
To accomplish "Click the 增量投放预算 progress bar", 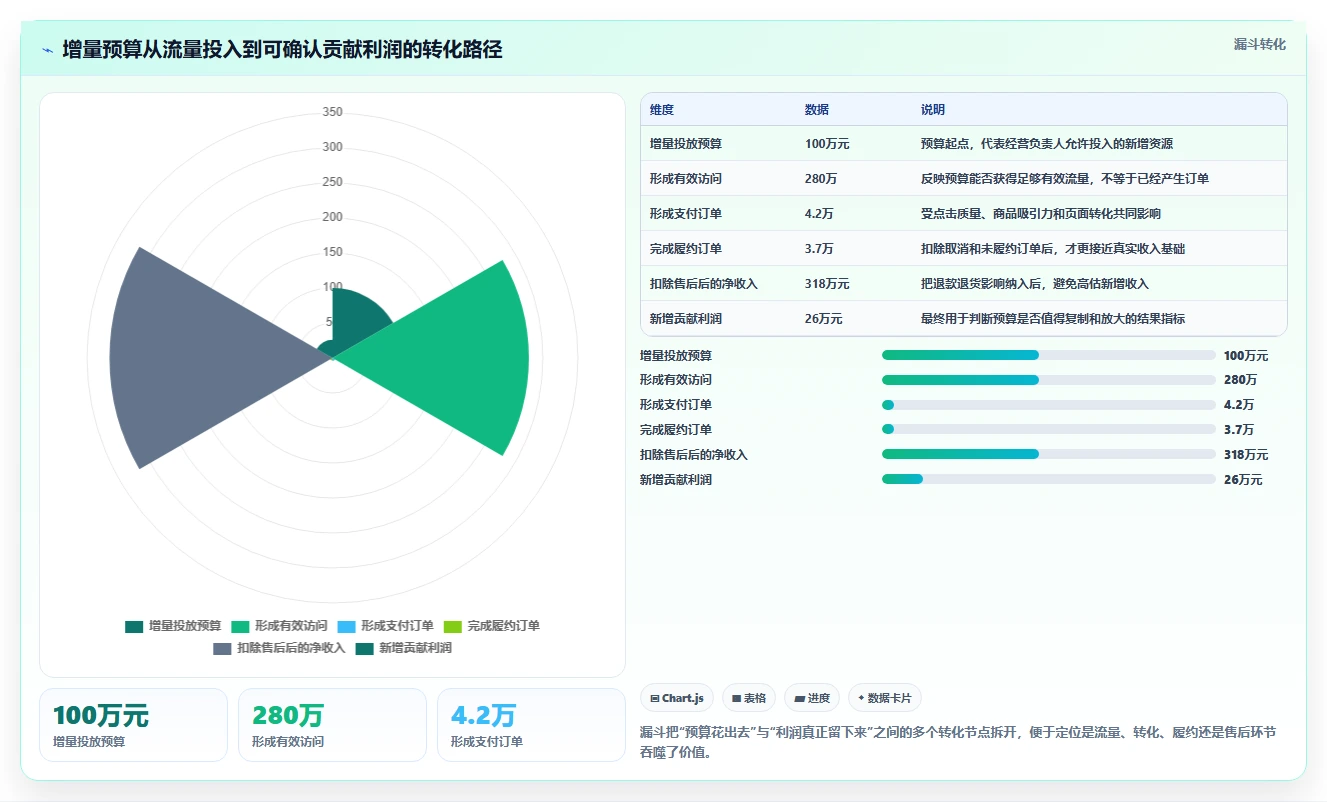I will point(1048,355).
